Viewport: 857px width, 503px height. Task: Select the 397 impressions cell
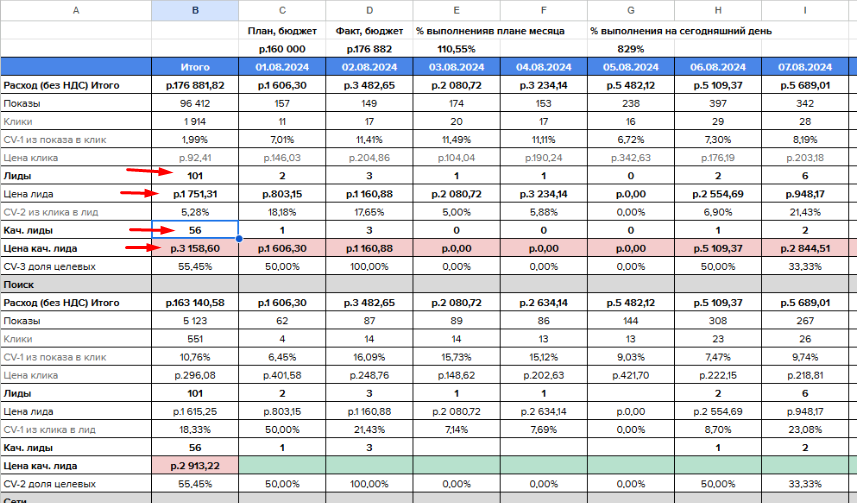coord(718,103)
